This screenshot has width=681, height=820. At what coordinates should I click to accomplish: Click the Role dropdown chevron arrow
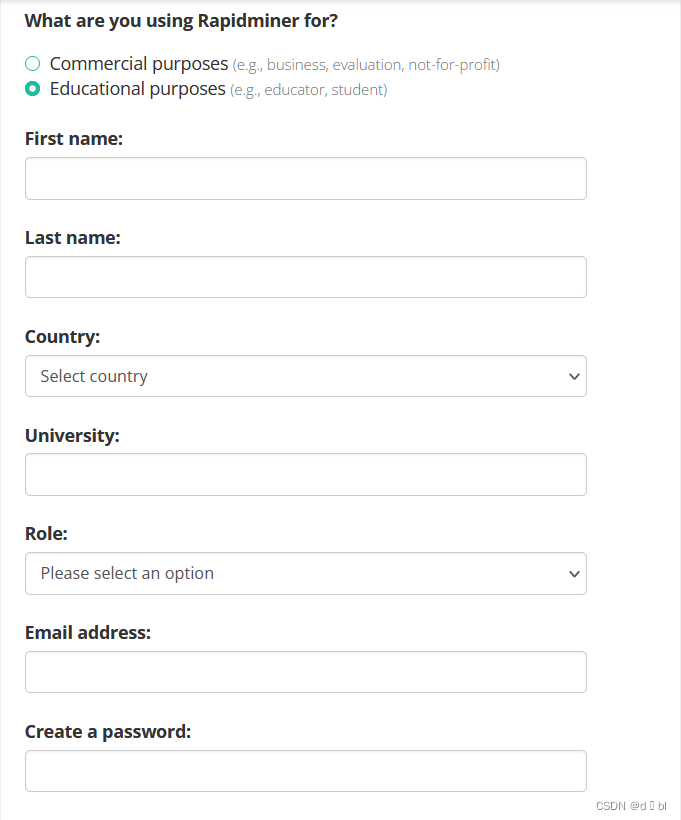pyautogui.click(x=573, y=574)
